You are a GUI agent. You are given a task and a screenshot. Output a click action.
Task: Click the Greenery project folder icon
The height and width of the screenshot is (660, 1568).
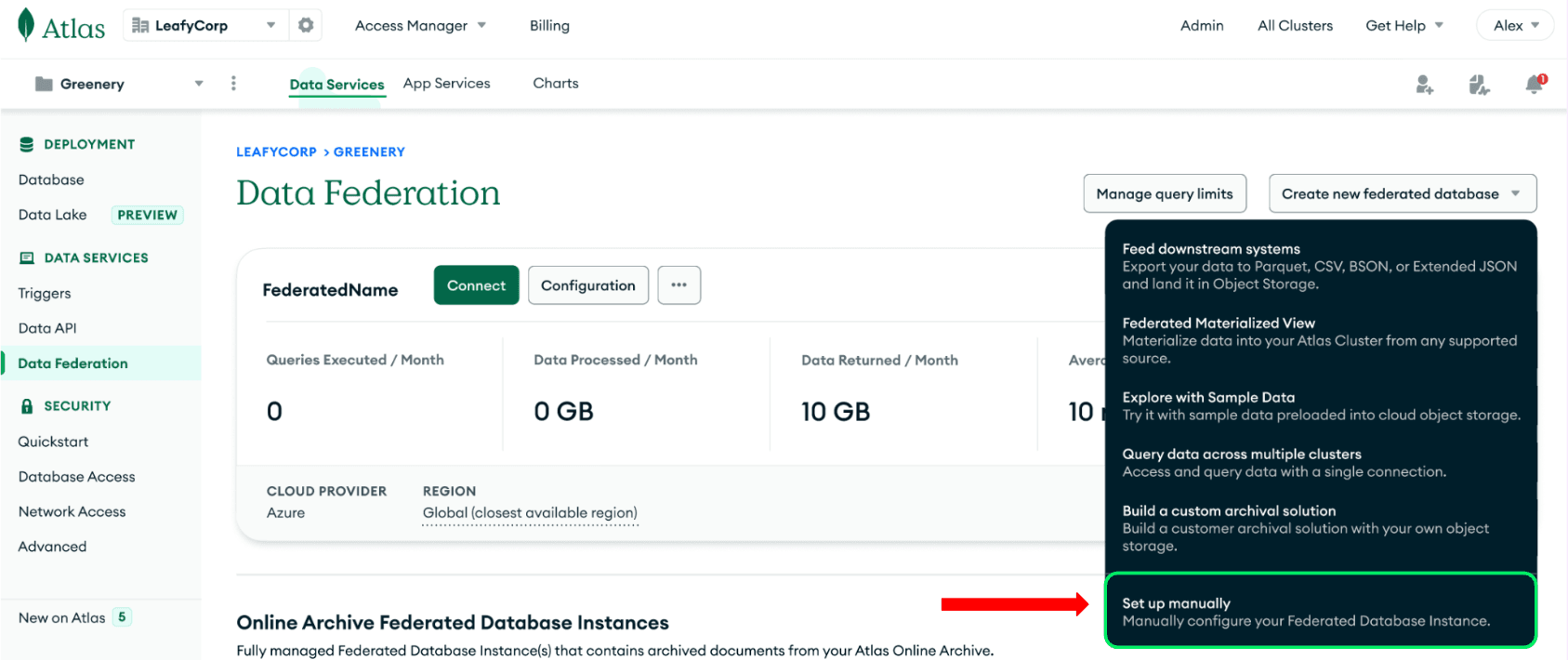(x=44, y=84)
